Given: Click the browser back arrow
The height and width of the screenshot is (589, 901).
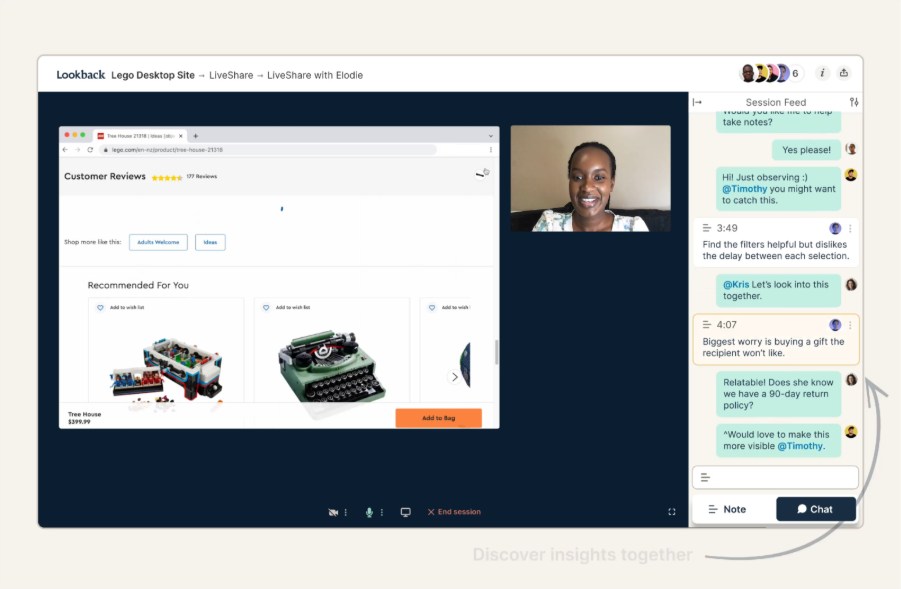Looking at the screenshot, I should coord(65,150).
